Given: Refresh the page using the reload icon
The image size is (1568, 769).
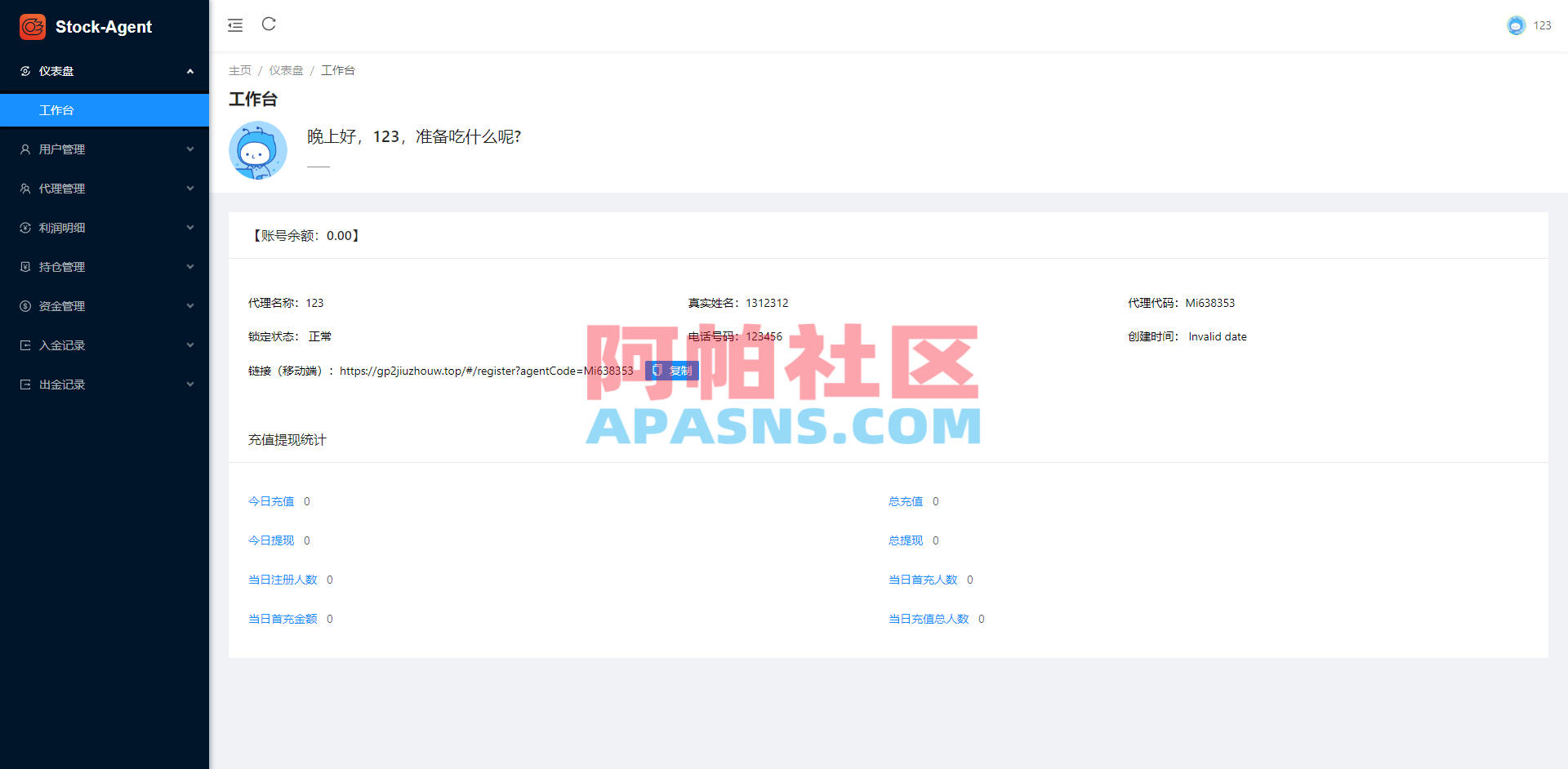Looking at the screenshot, I should (x=269, y=25).
